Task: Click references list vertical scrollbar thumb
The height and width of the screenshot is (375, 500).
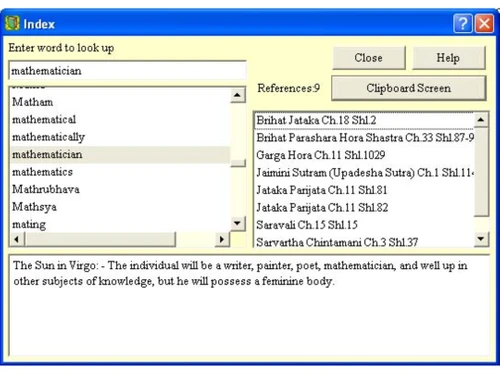Action: point(481,172)
